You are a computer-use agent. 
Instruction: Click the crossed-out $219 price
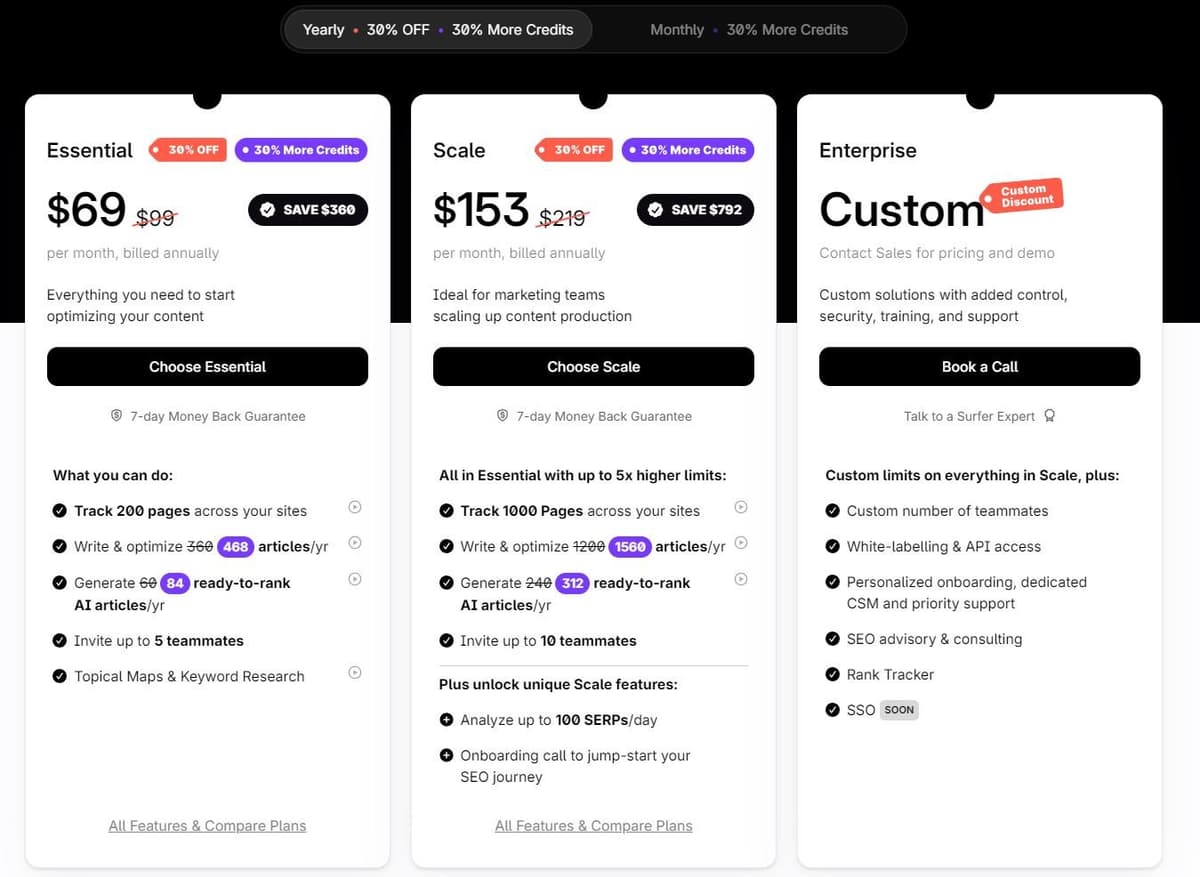click(x=564, y=217)
